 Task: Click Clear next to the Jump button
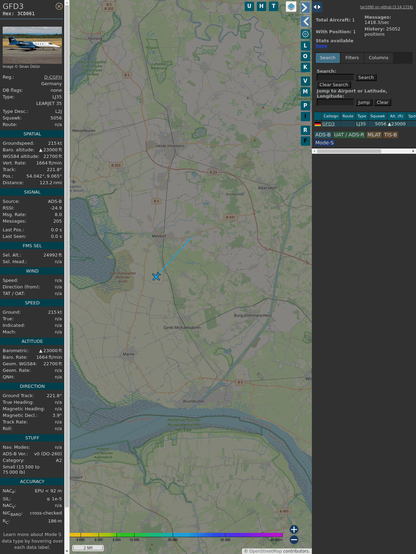click(x=382, y=102)
